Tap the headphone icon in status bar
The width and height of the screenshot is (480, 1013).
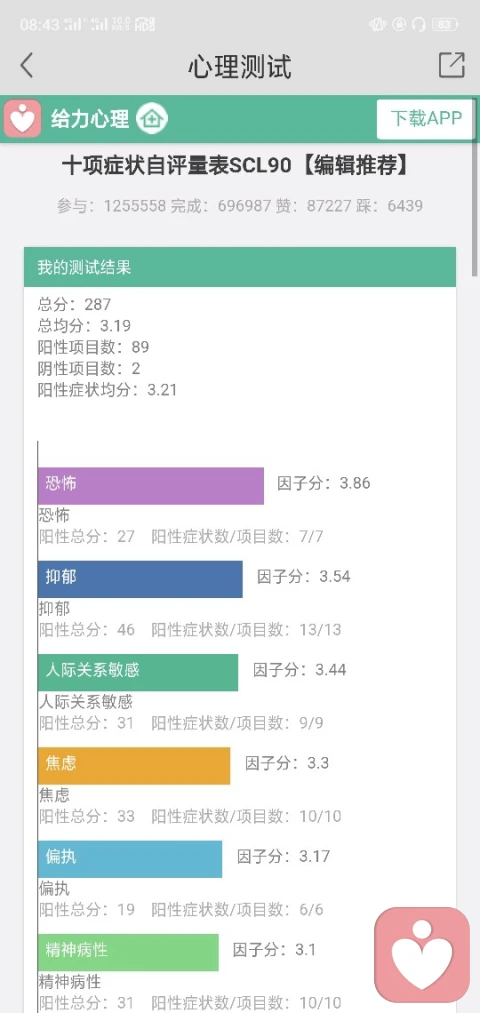tap(419, 25)
